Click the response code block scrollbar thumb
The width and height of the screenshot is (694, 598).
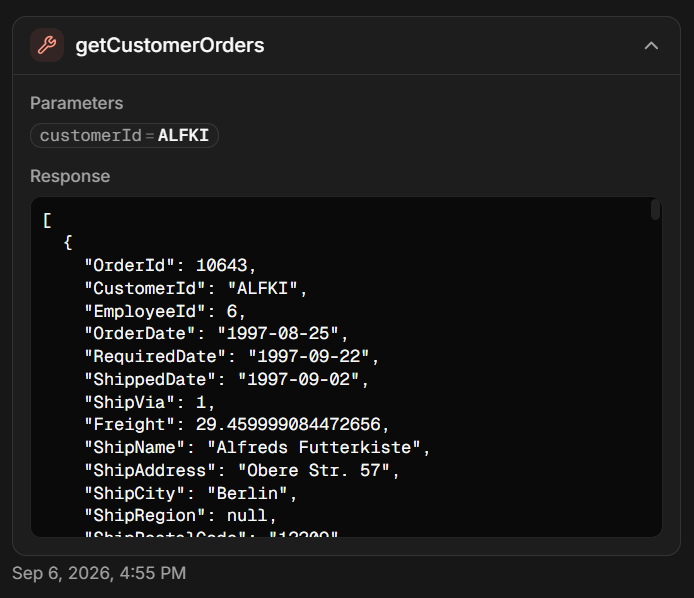click(655, 210)
